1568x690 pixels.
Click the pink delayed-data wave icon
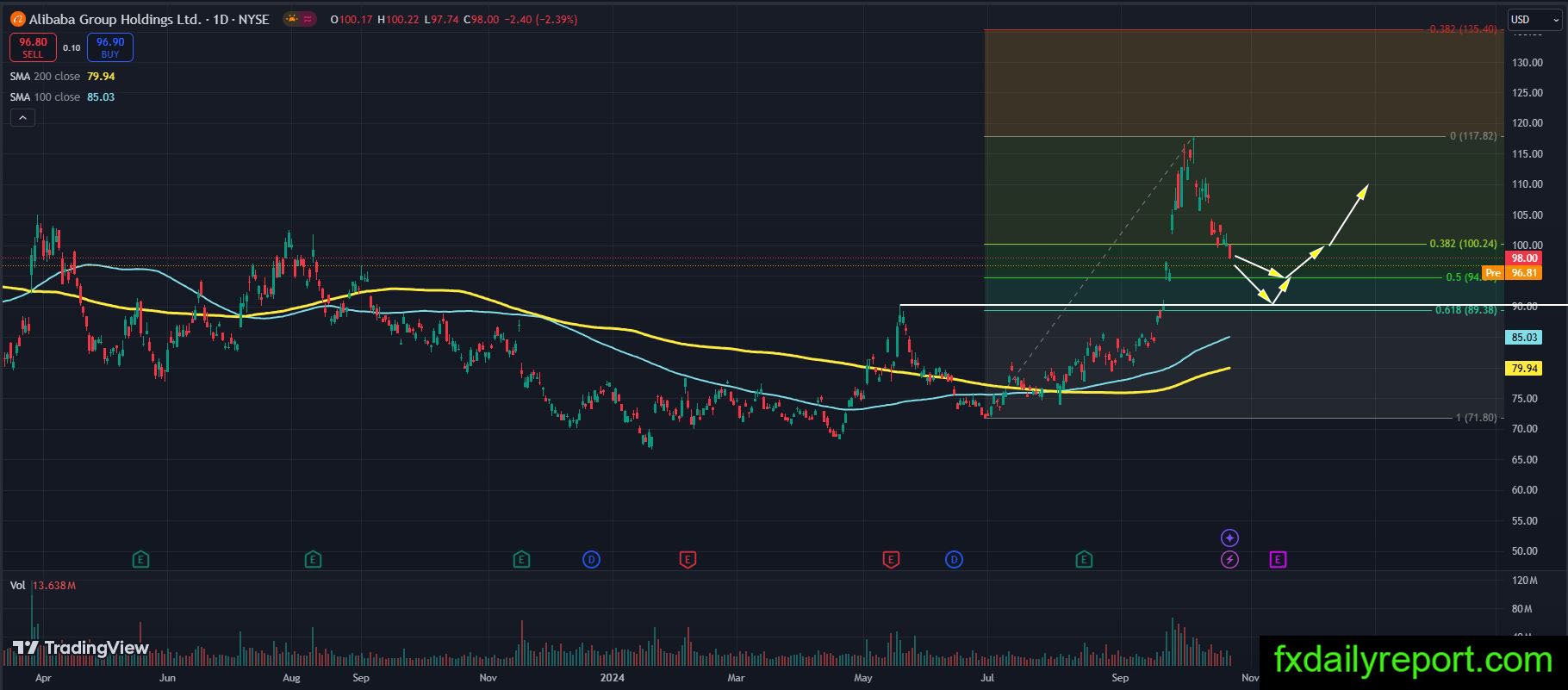pos(308,19)
